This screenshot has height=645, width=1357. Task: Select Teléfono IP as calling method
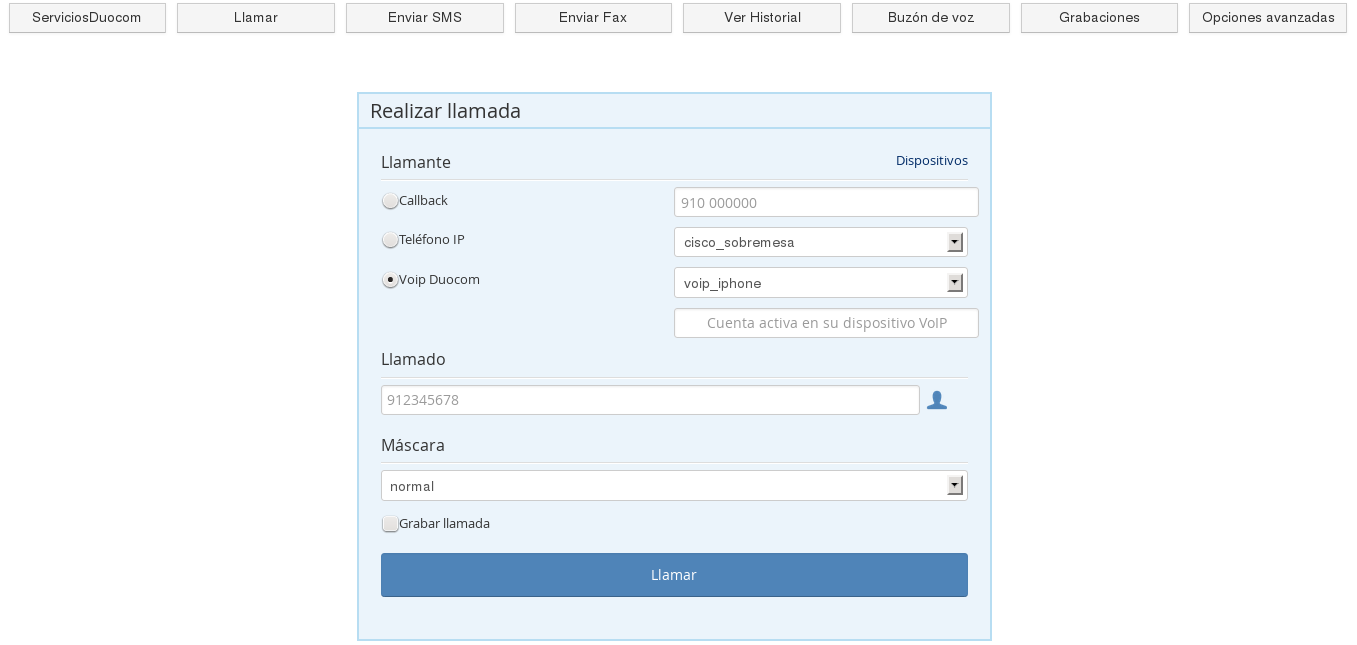[390, 240]
